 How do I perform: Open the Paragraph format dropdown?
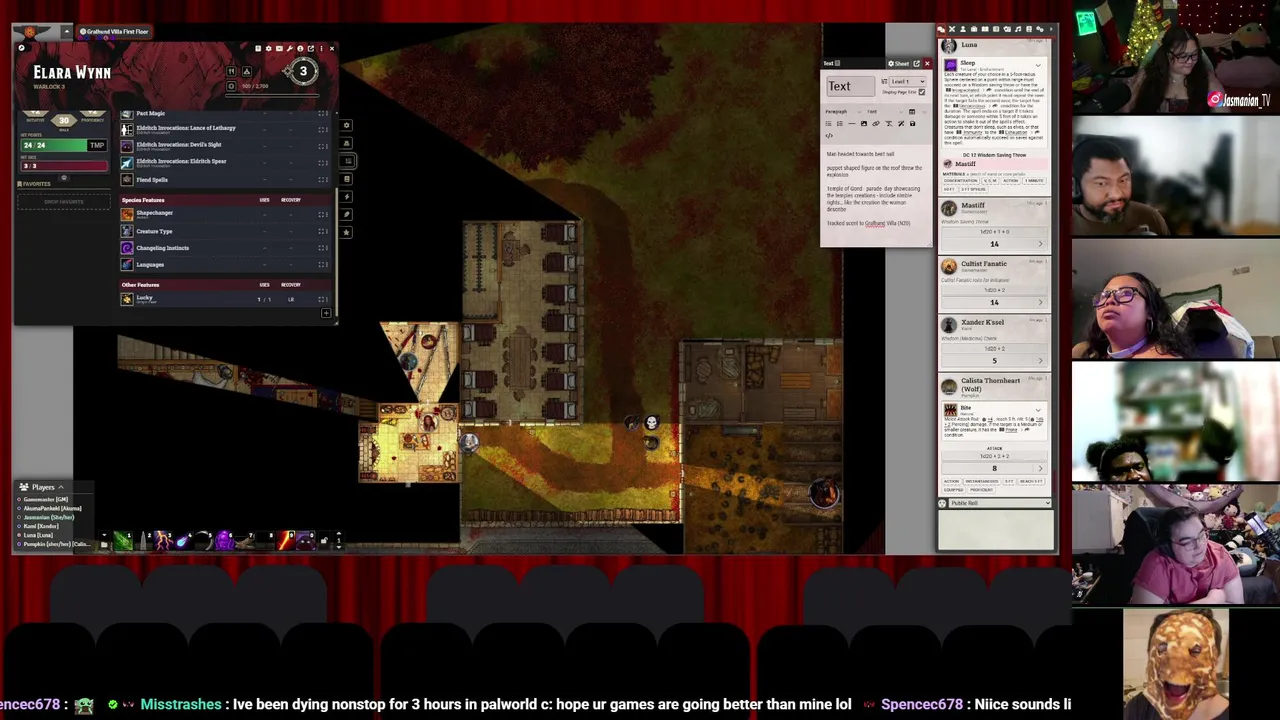844,112
